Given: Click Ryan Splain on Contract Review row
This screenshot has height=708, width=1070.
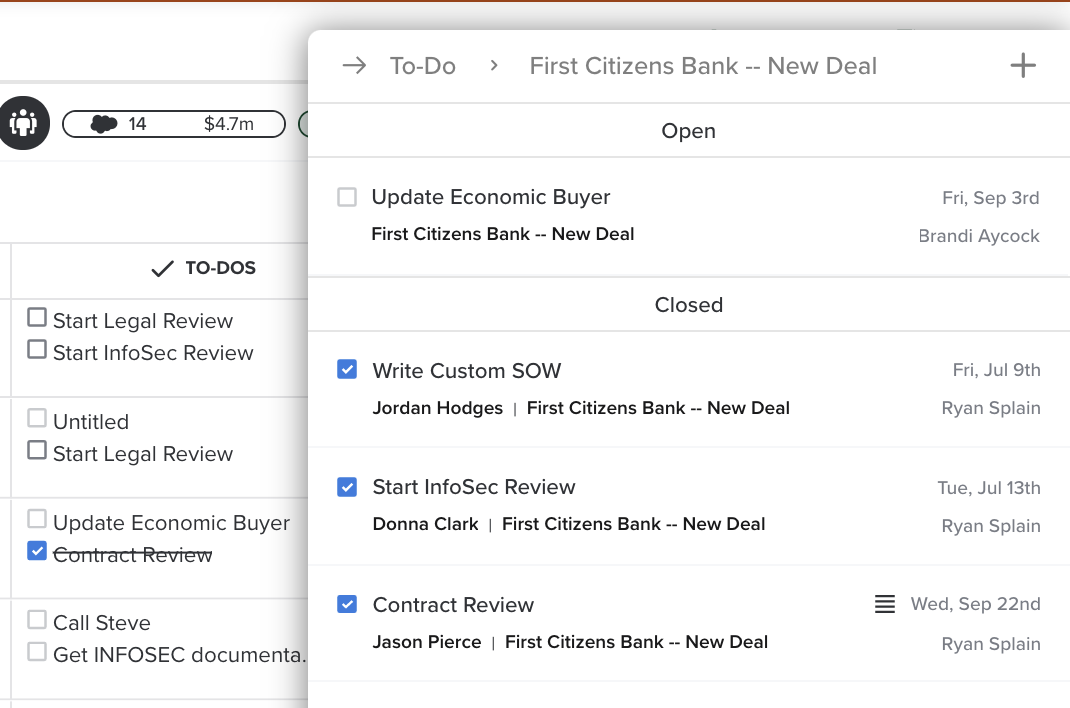Looking at the screenshot, I should click(991, 644).
